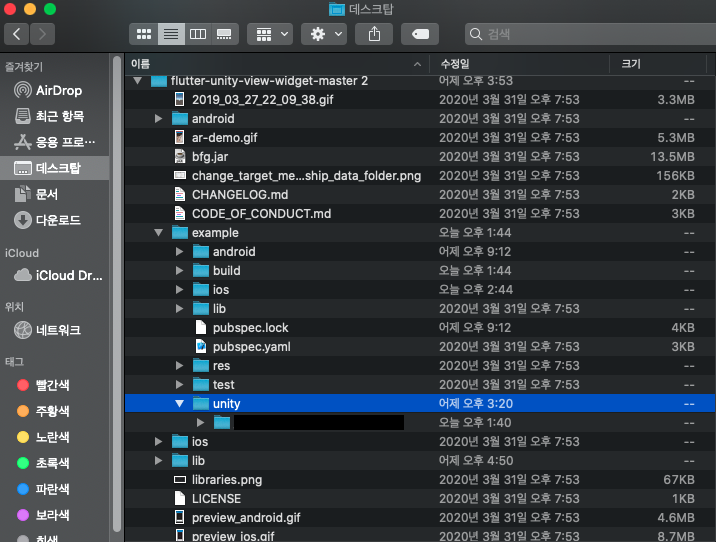Image resolution: width=716 pixels, height=542 pixels.
Task: Expand the lib folder modified 어제 오후 4:50
Action: coord(158,461)
